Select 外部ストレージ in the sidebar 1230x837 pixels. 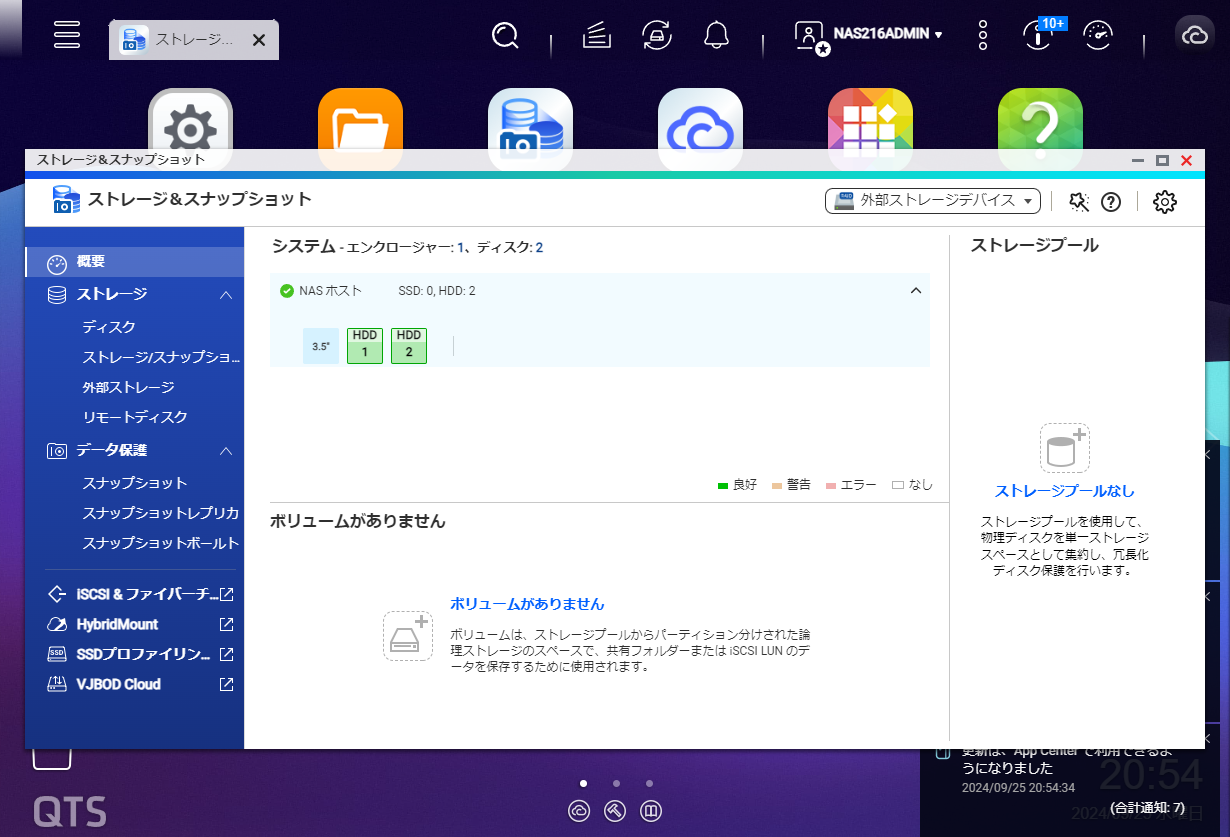tap(128, 387)
